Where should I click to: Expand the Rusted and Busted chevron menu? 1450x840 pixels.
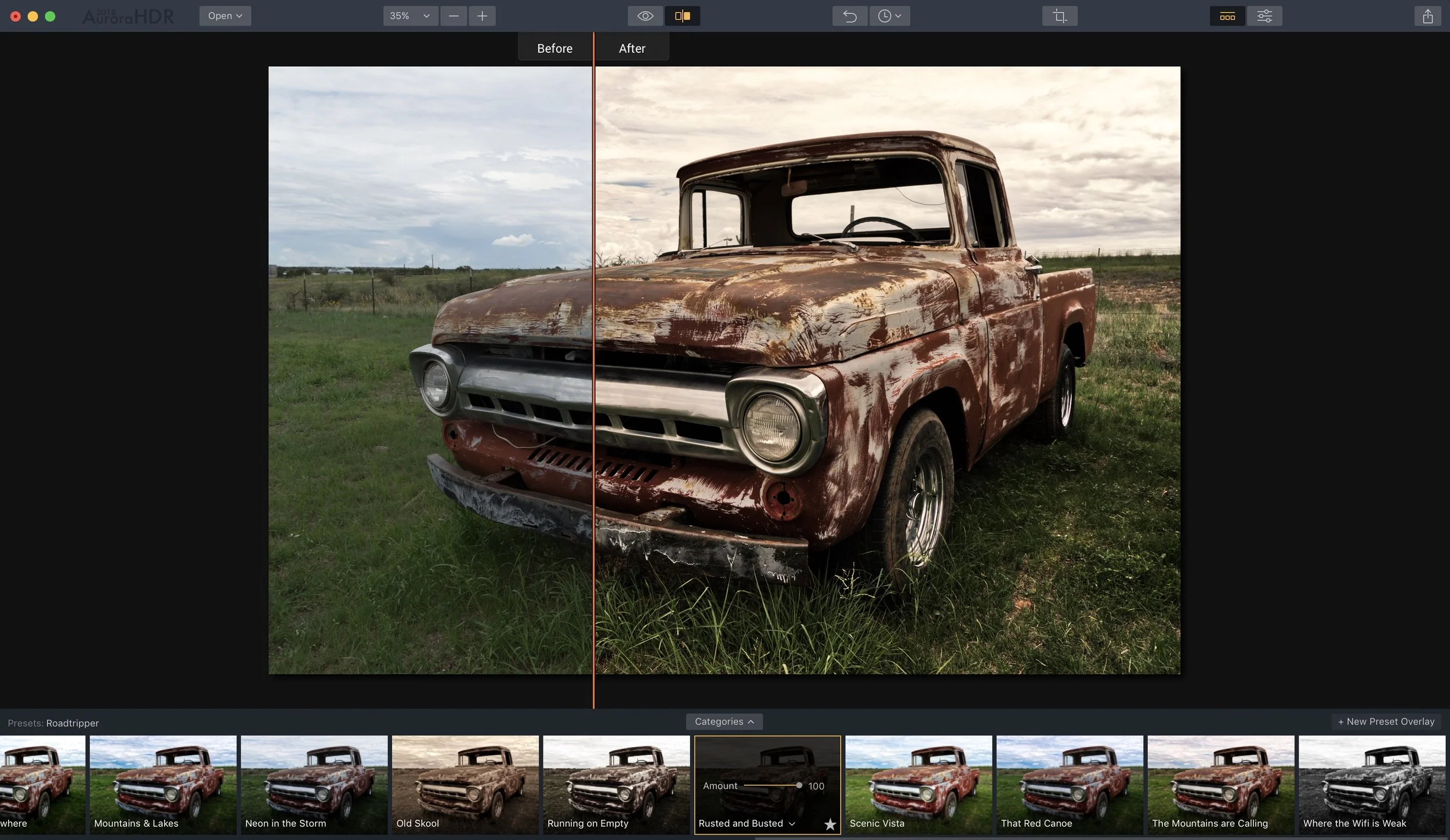792,824
